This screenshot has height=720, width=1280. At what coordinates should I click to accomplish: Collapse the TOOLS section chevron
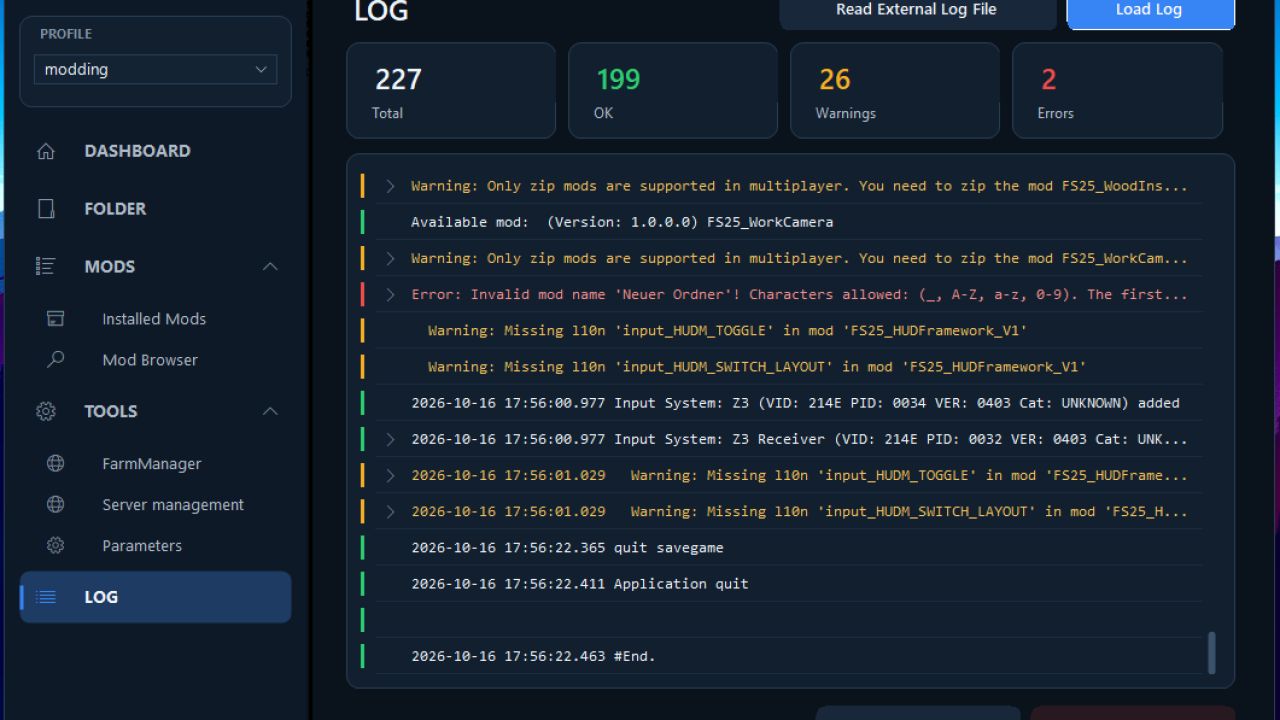270,411
